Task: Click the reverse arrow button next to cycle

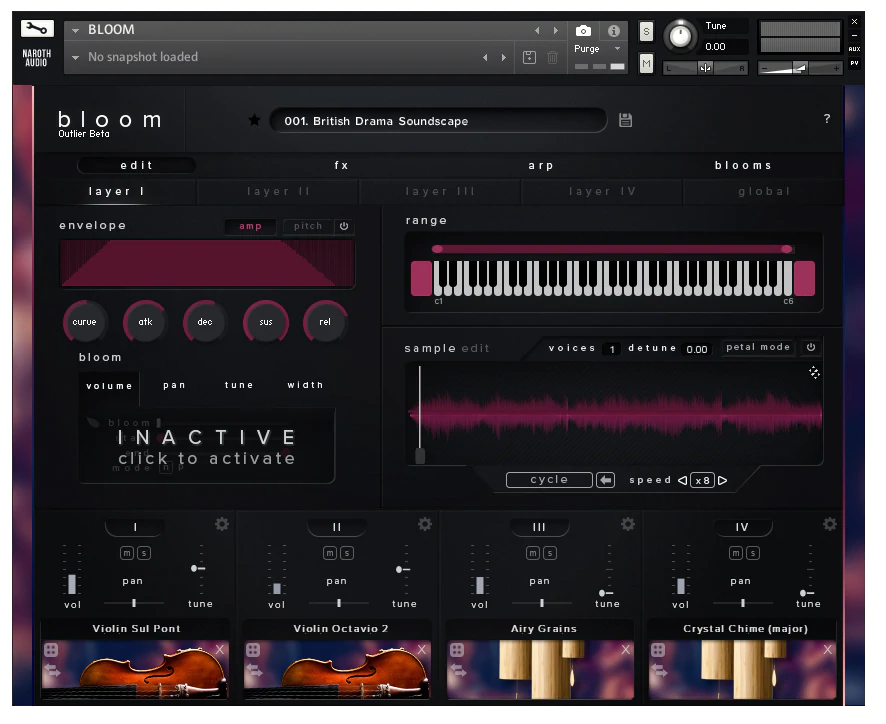Action: [x=605, y=480]
